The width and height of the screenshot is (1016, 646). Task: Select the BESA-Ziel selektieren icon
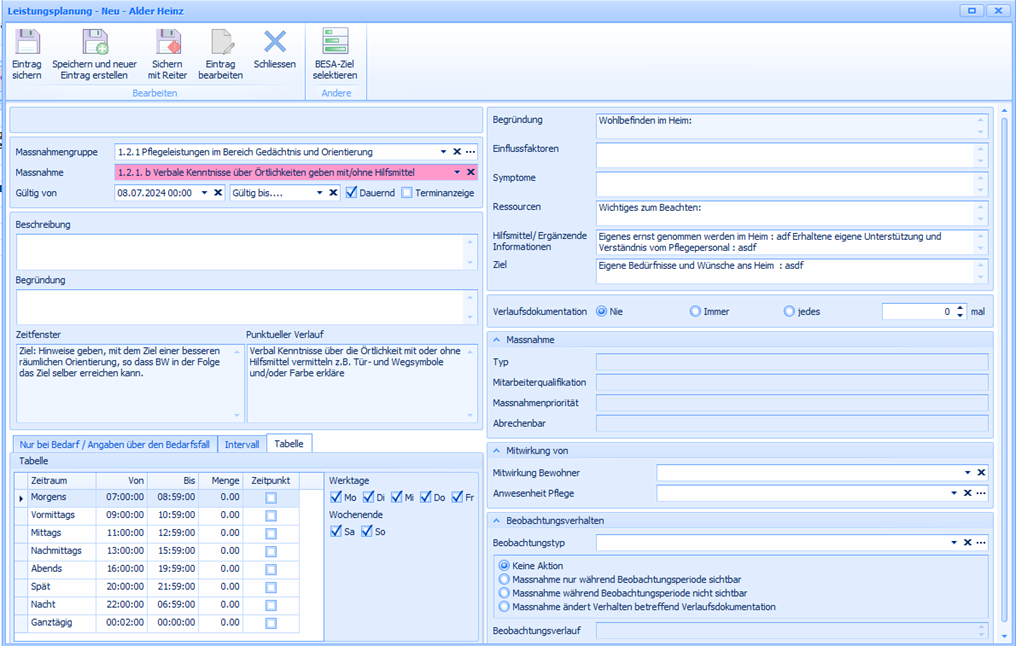coord(335,42)
